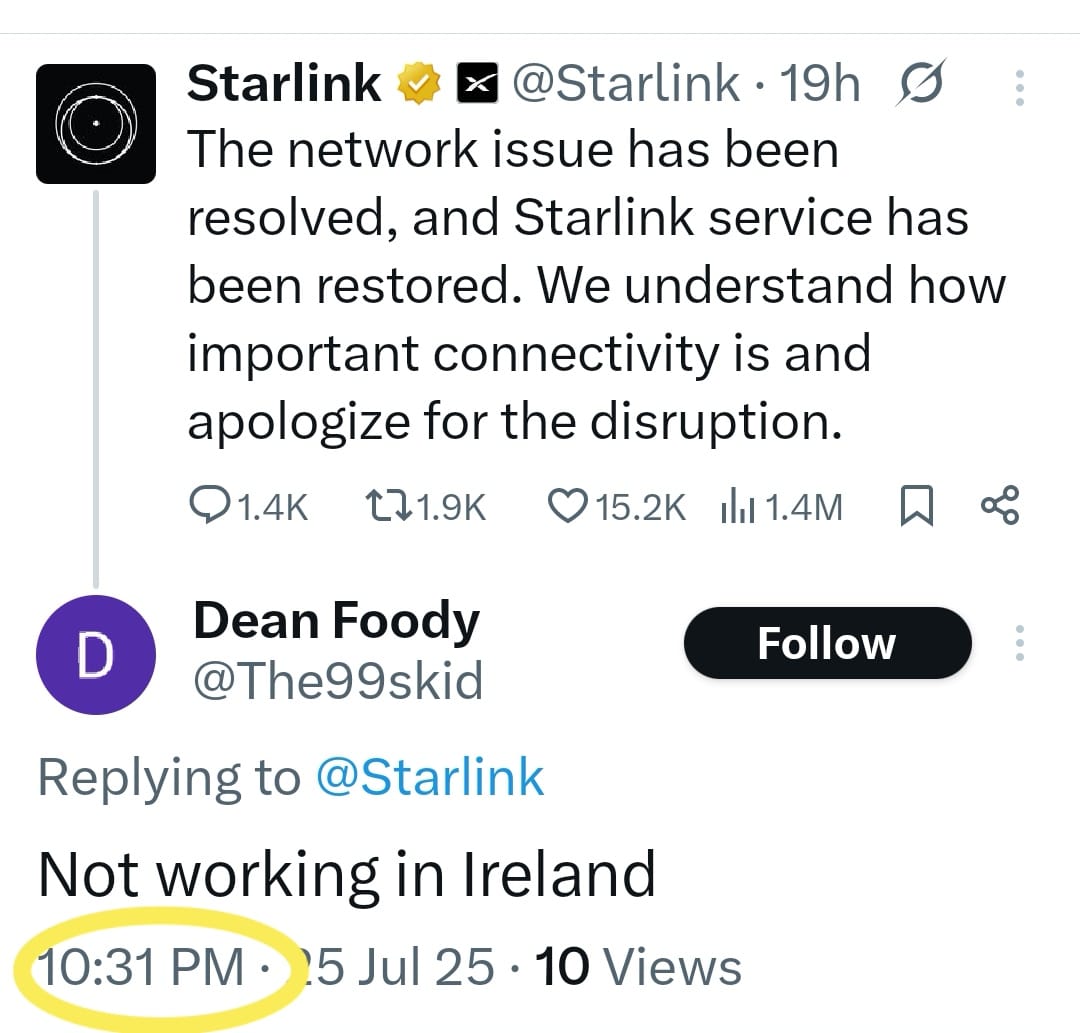Click the 10:31 PM timestamp
The width and height of the screenshot is (1080, 1033).
140,967
